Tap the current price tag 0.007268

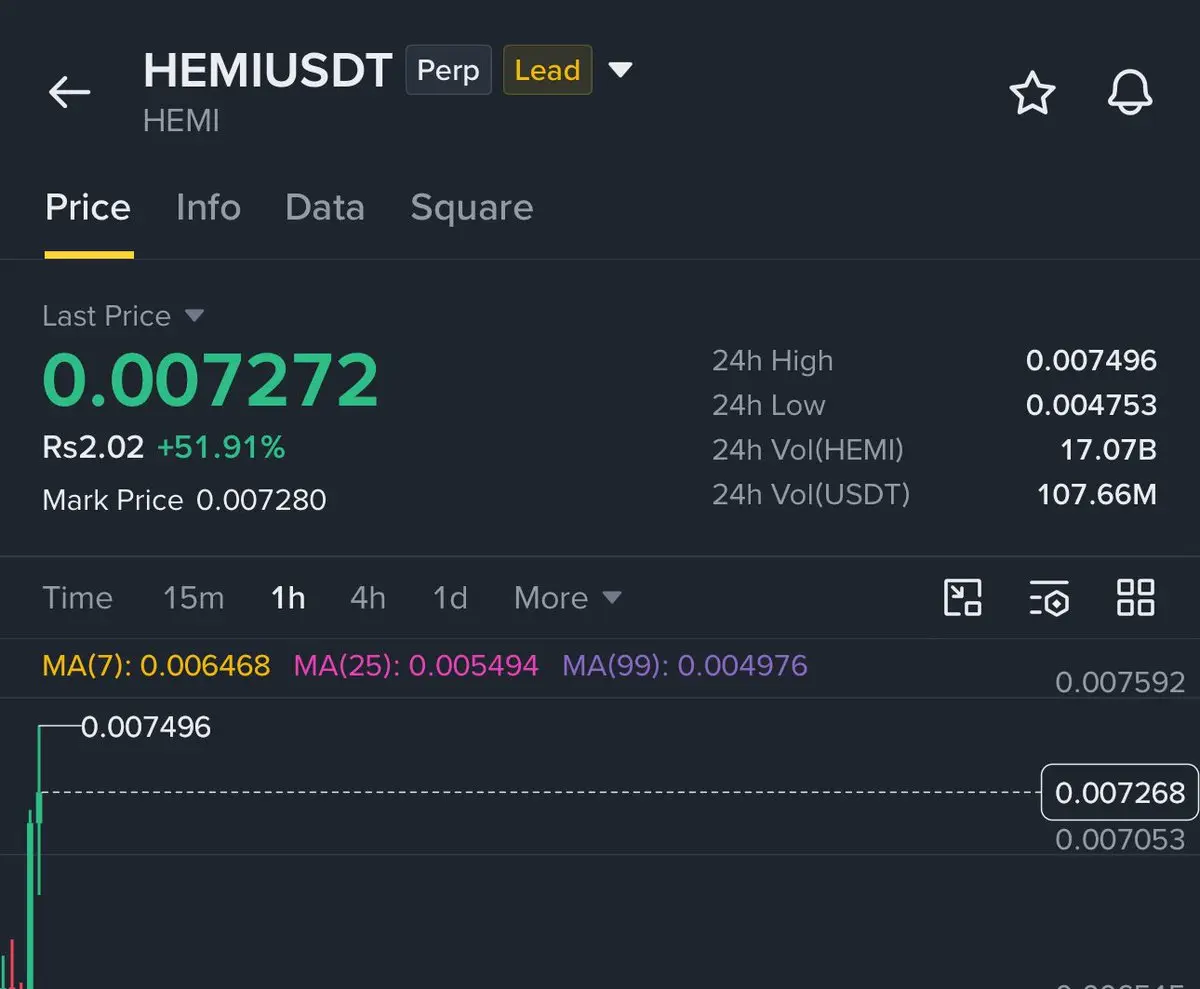1120,793
